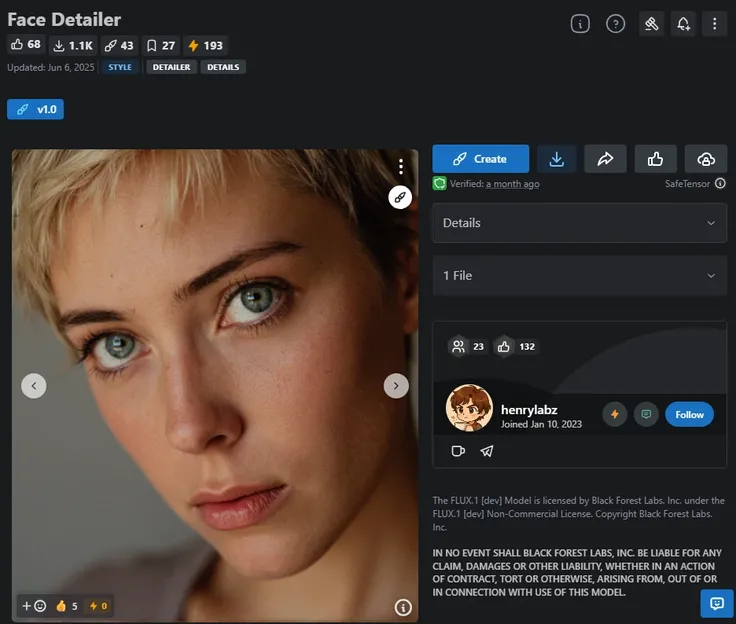
Task: Open the help question mark icon
Action: (616, 24)
